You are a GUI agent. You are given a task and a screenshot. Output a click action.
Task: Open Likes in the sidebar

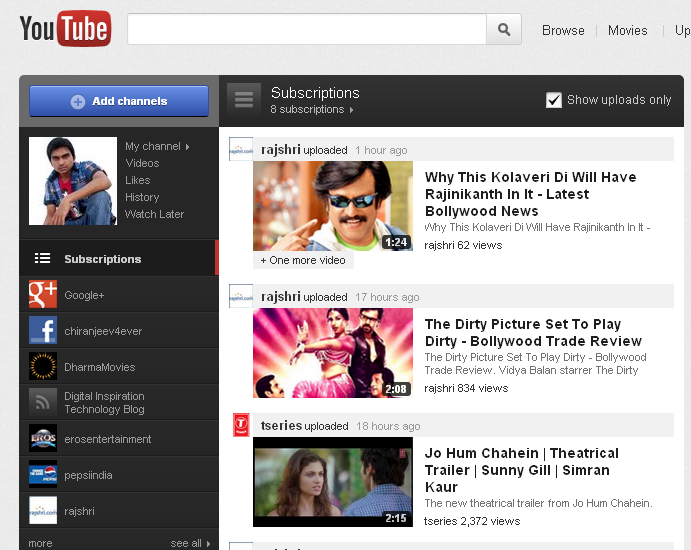point(137,180)
